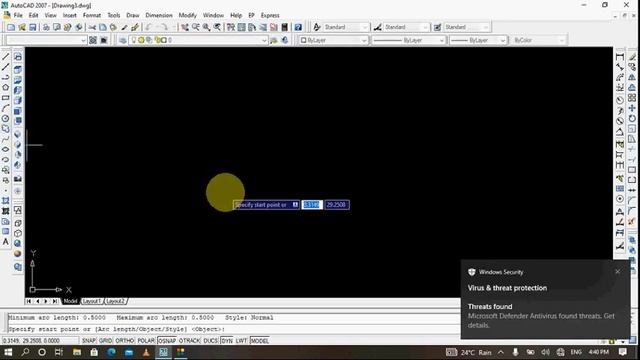Switch to the Layout2 tab
Viewport: 640px width, 360px height.
(115, 301)
